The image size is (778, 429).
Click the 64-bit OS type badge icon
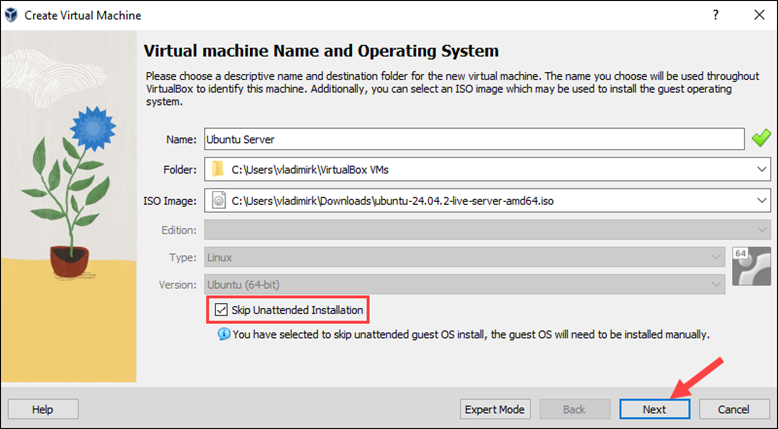pos(751,266)
